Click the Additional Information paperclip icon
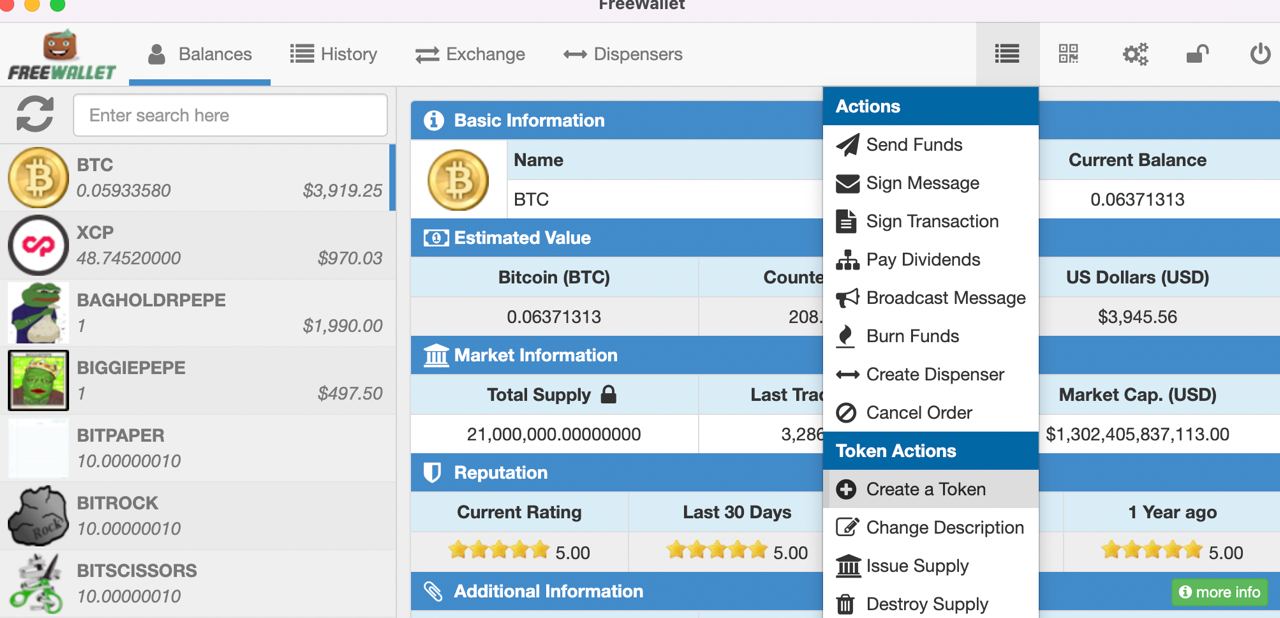Image resolution: width=1280 pixels, height=618 pixels. pyautogui.click(x=433, y=591)
